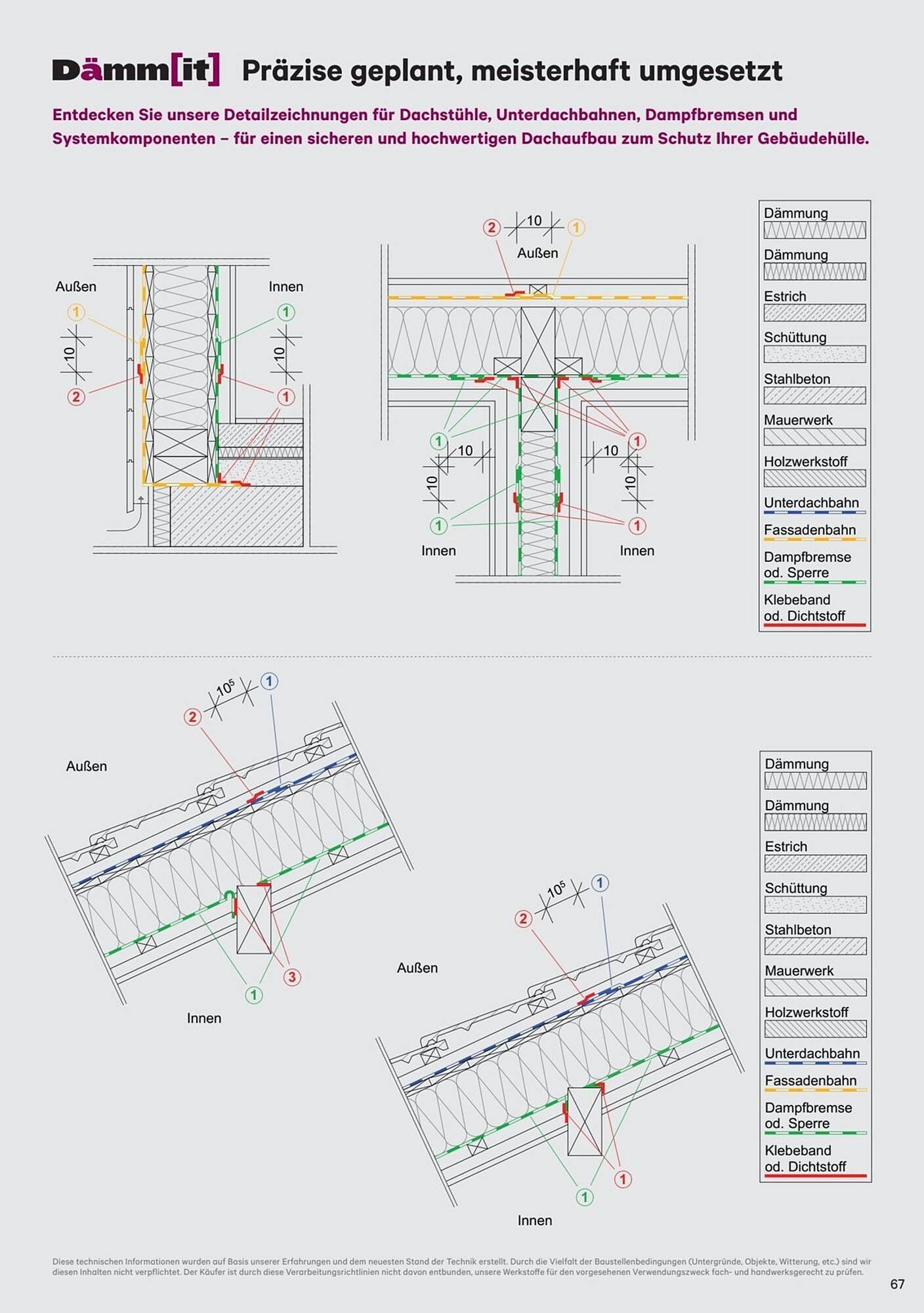
Task: Click yellow circled 1 beside top 'Außen' dimension
Action: 576,228
